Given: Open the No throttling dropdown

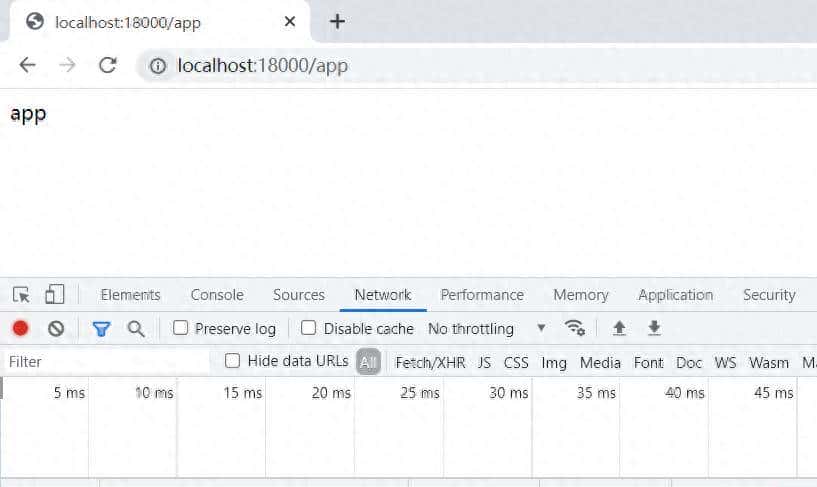Looking at the screenshot, I should pos(486,328).
